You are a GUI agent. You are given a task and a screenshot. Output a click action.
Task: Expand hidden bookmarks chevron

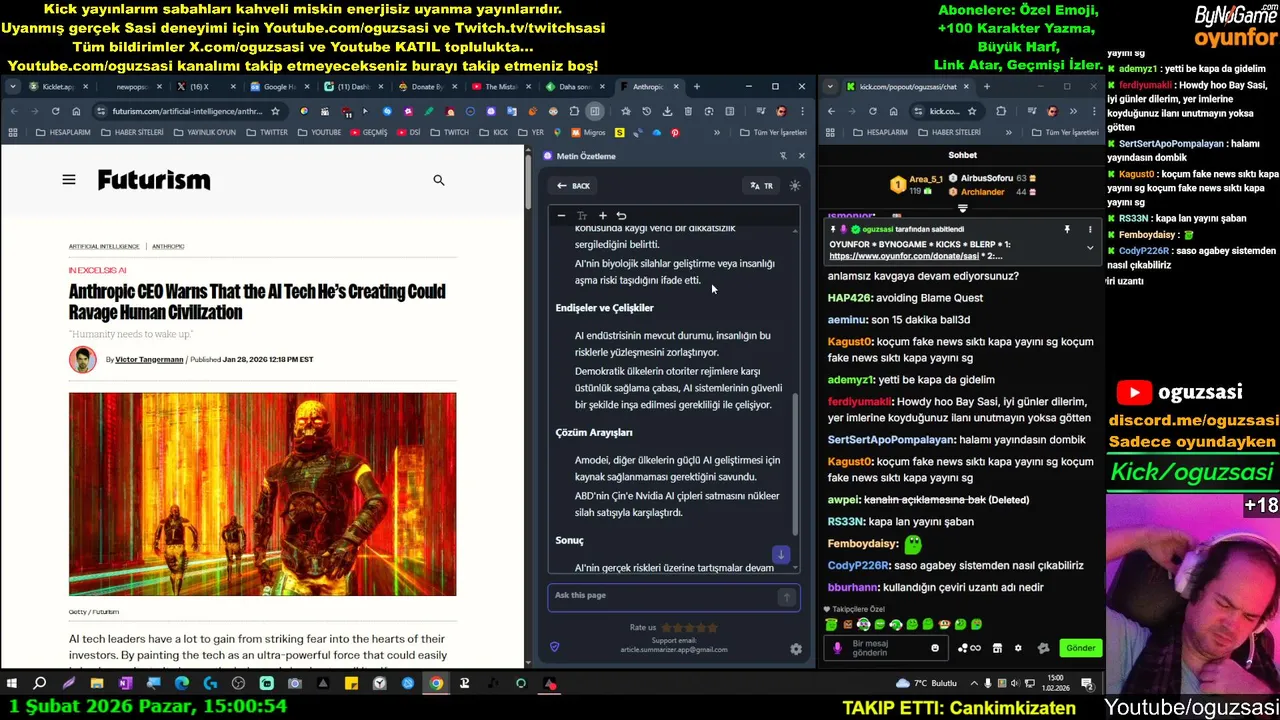[x=716, y=132]
